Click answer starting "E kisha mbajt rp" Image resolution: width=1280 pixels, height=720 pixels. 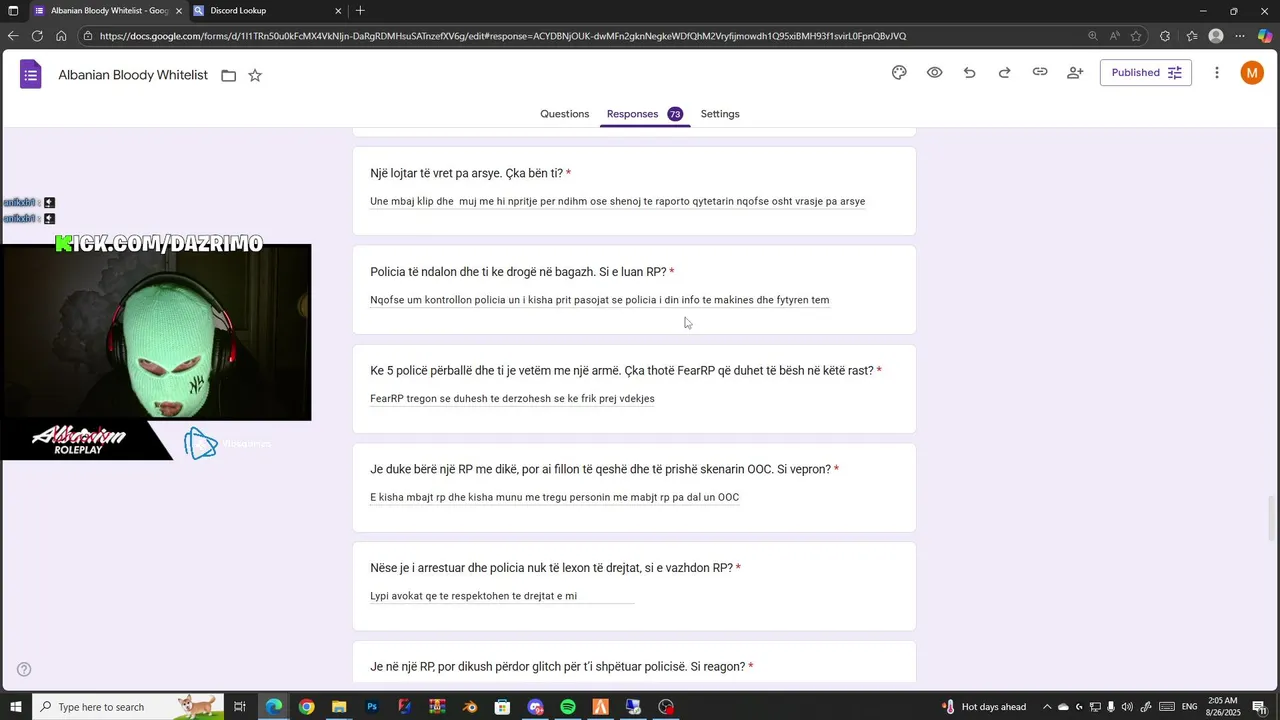(x=555, y=497)
